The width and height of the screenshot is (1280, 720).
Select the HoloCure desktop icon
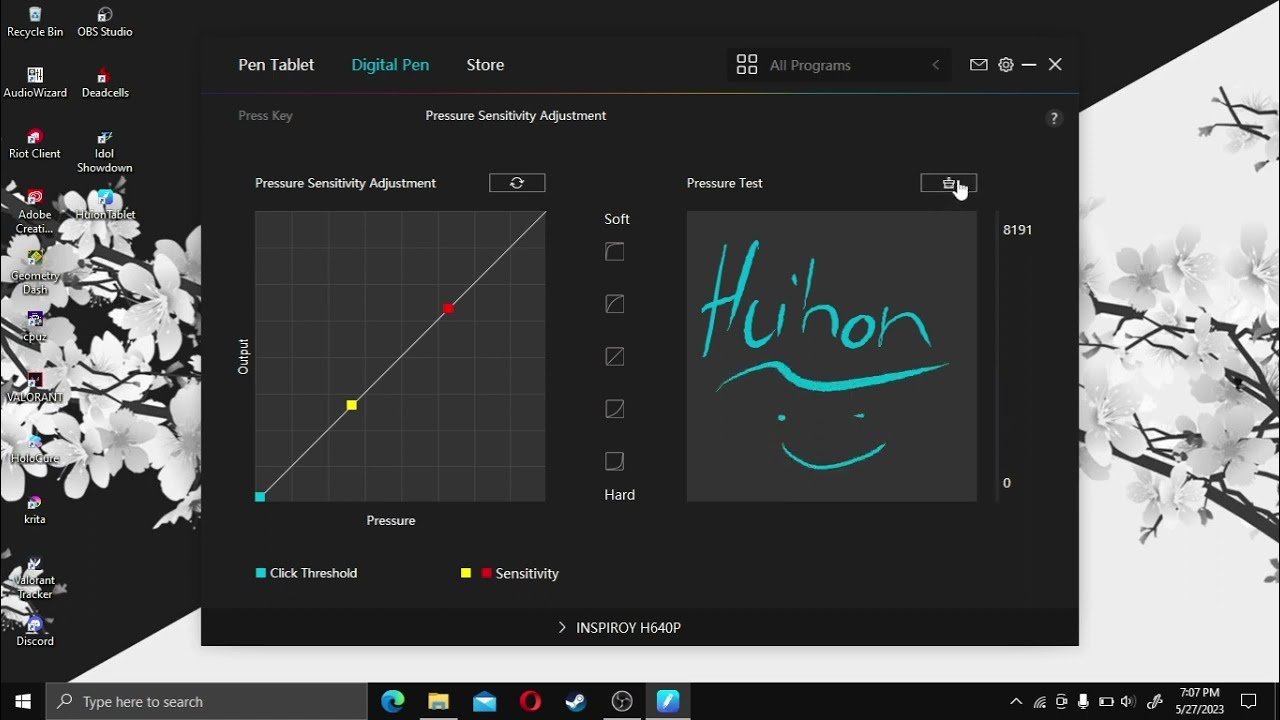pos(35,449)
